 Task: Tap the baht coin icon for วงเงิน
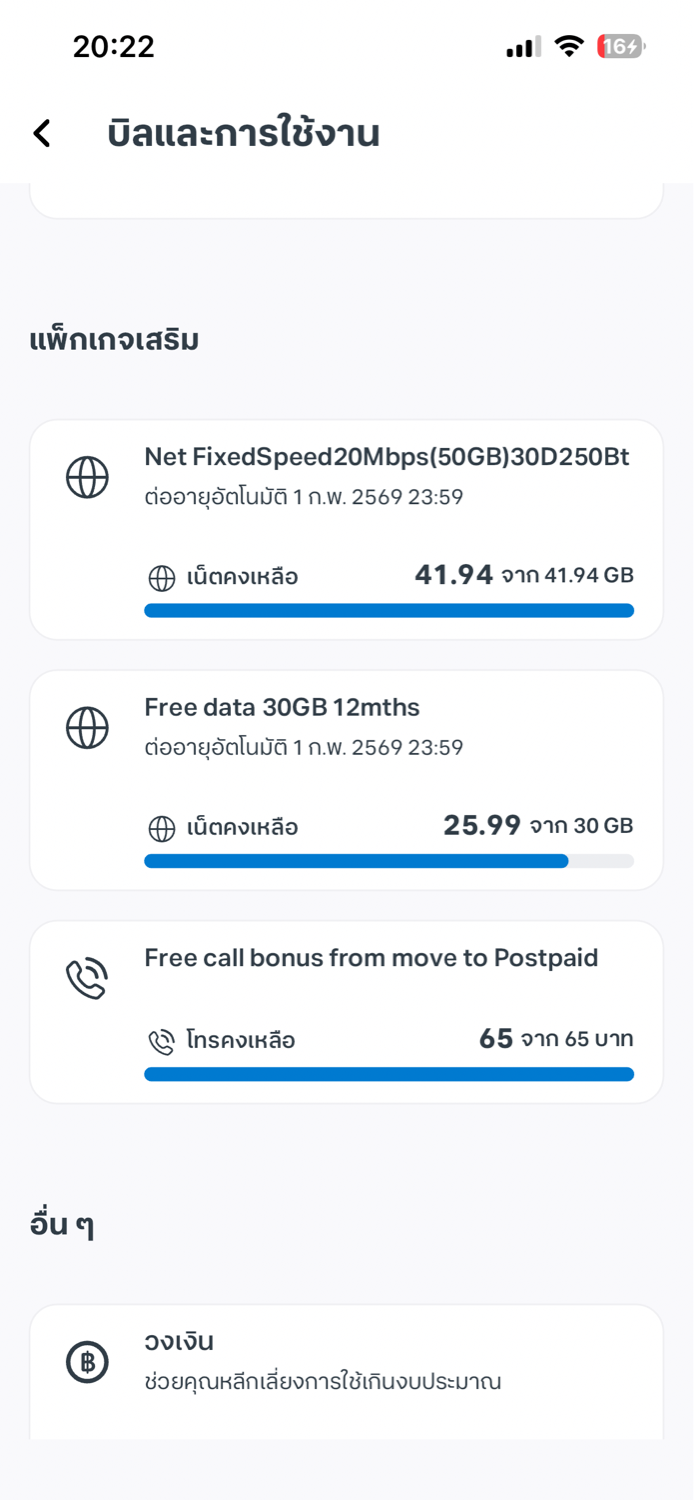point(87,1362)
